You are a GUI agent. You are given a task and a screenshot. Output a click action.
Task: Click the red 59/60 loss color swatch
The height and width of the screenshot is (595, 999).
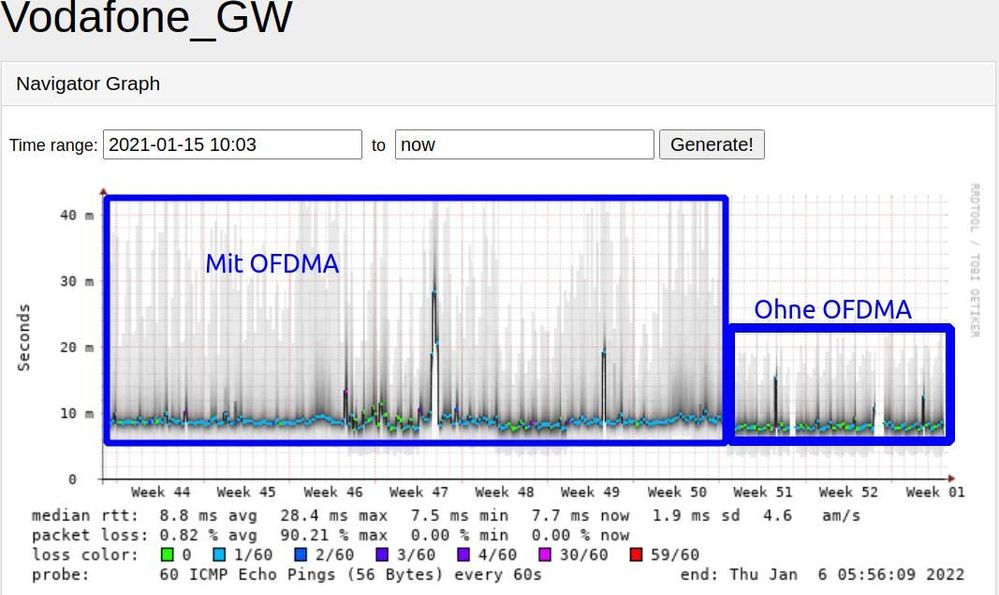[636, 555]
